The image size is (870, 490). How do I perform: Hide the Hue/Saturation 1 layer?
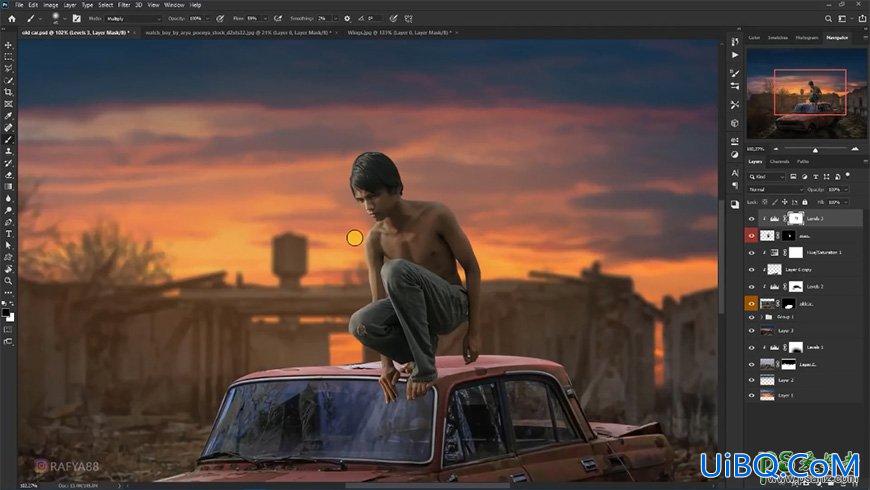(751, 252)
